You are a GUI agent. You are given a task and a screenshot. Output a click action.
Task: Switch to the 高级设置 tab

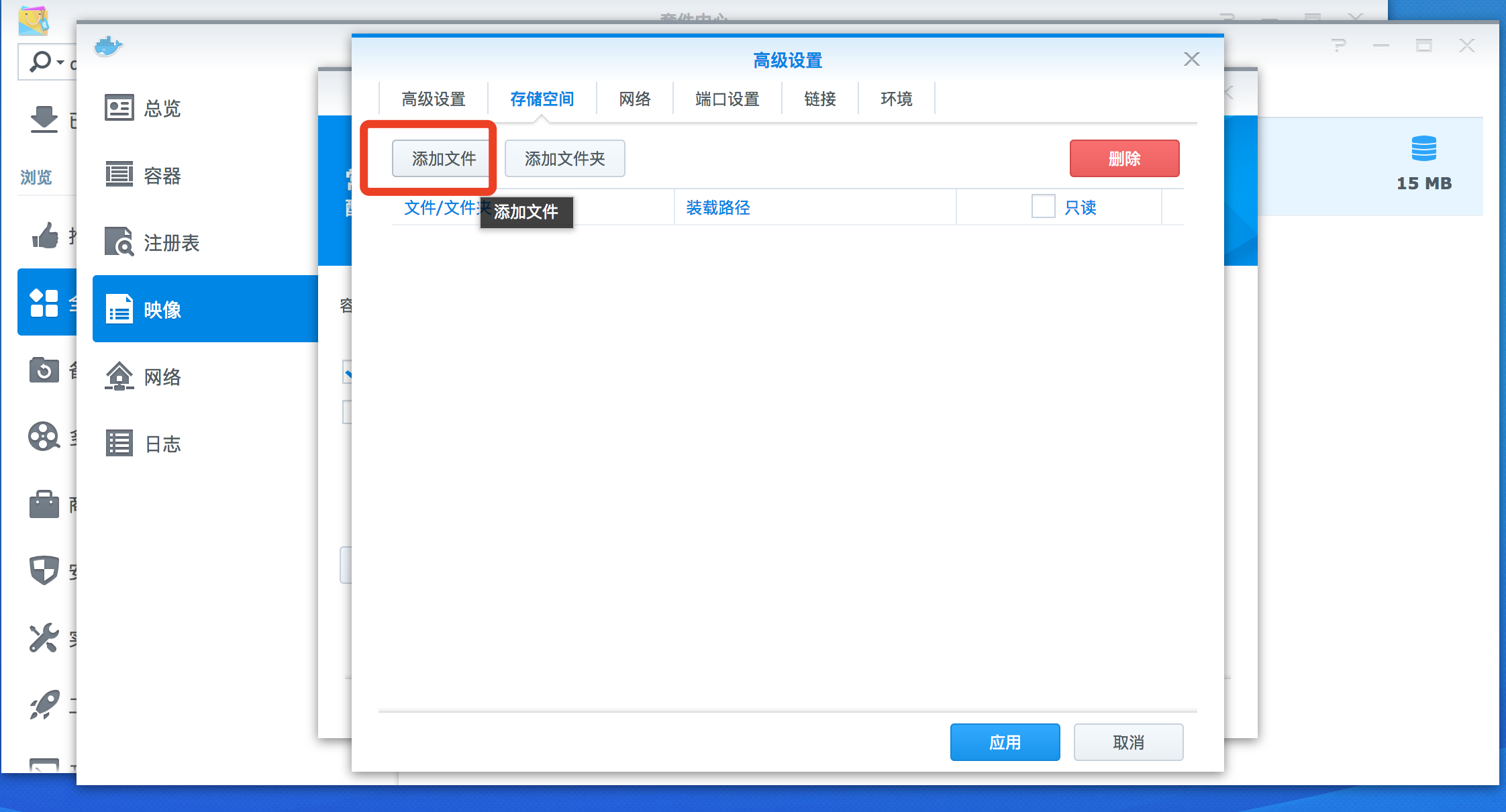point(434,99)
